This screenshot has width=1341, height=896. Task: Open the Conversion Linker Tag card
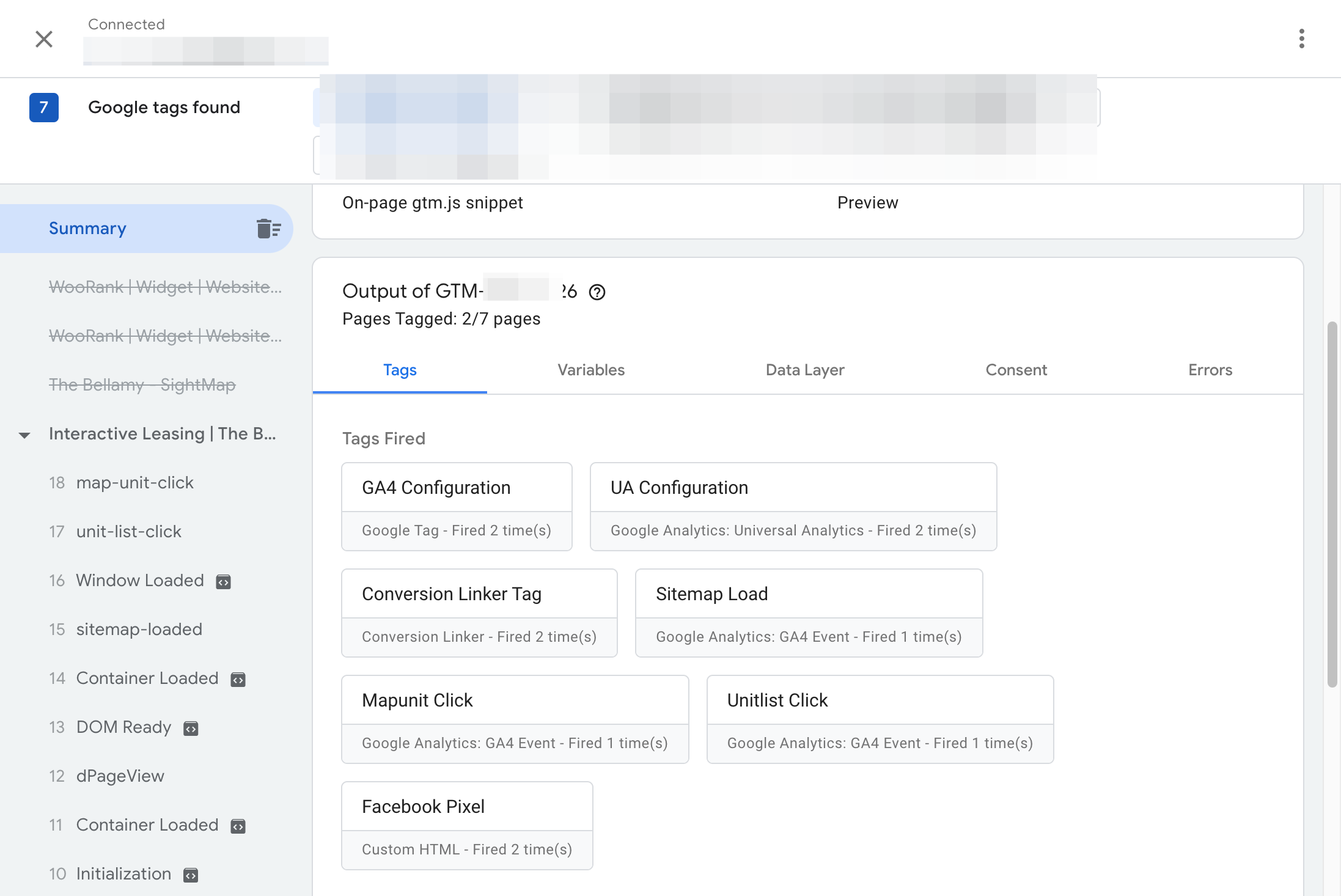coord(479,613)
